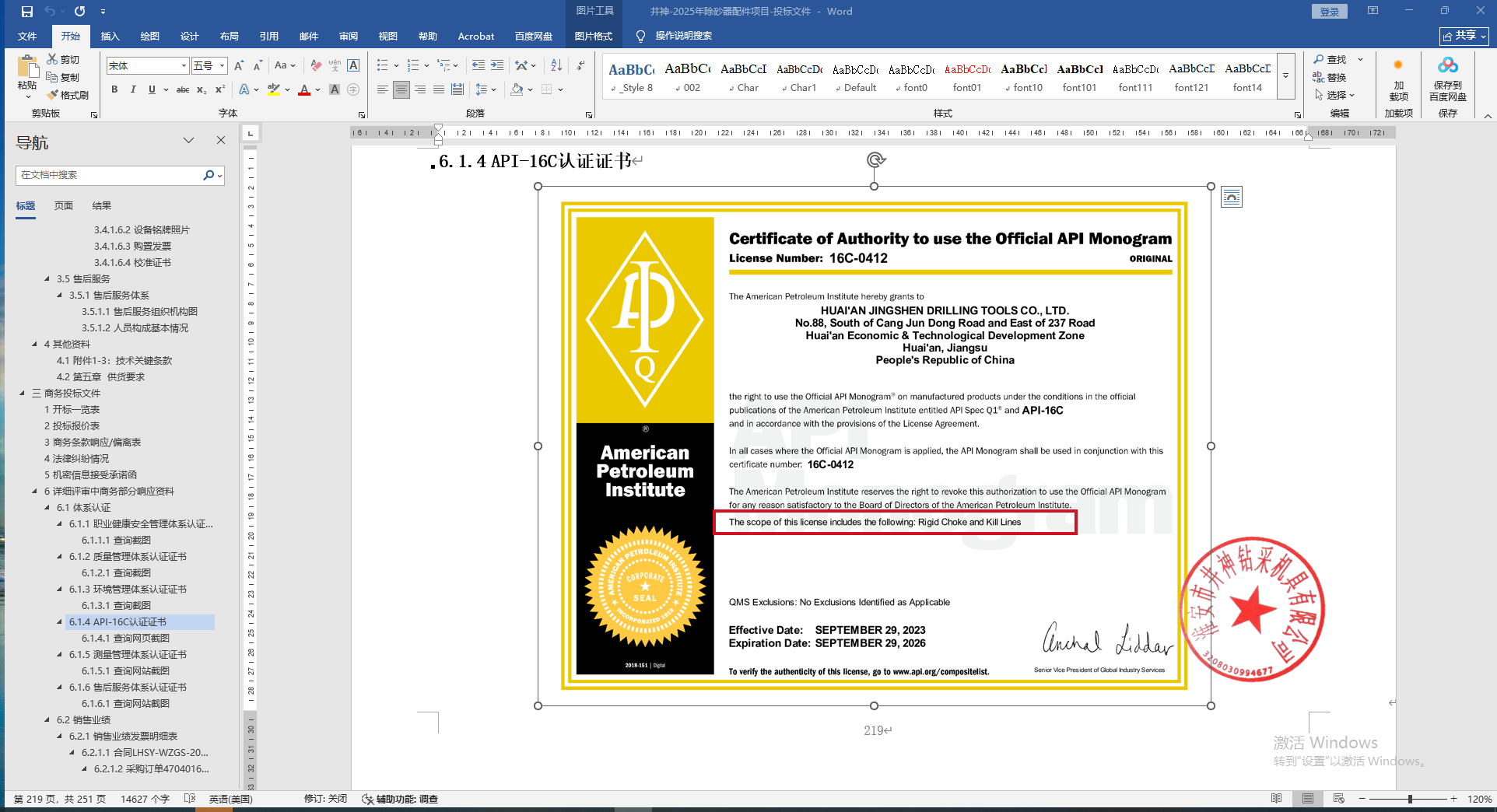Expand the bullet list options
Image resolution: width=1497 pixels, height=812 pixels.
click(x=396, y=66)
